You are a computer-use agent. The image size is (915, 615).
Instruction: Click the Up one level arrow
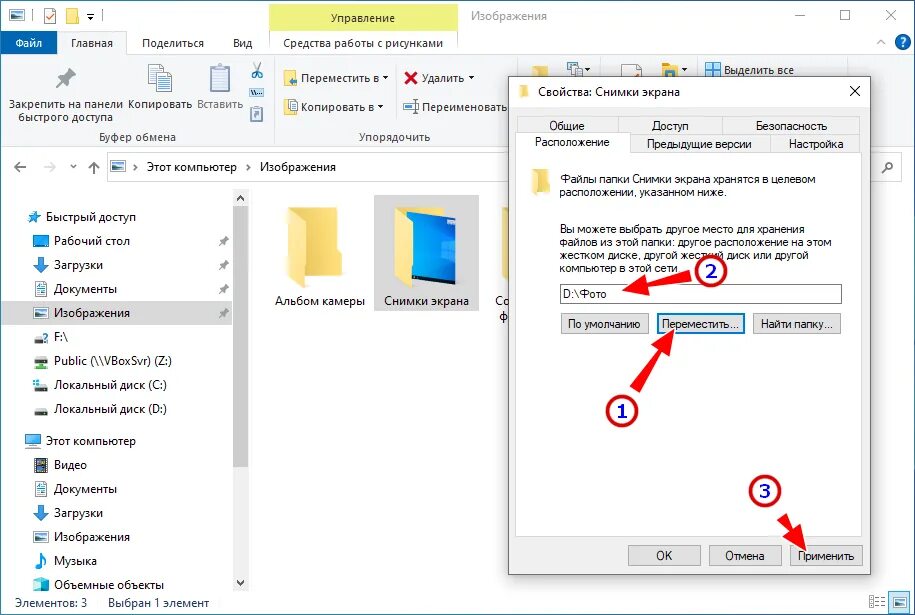(x=94, y=167)
